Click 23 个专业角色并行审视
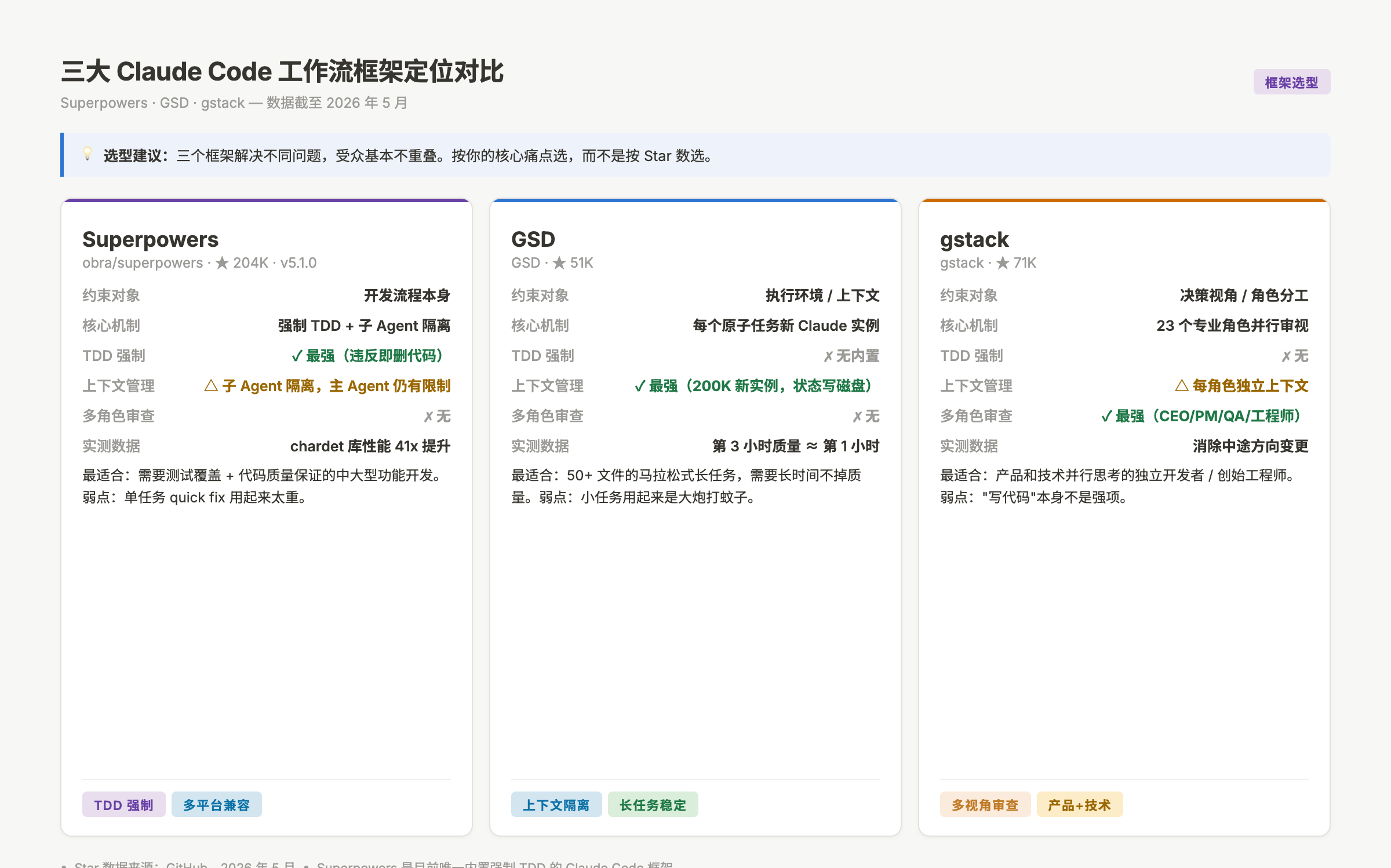The height and width of the screenshot is (868, 1391). click(1232, 326)
